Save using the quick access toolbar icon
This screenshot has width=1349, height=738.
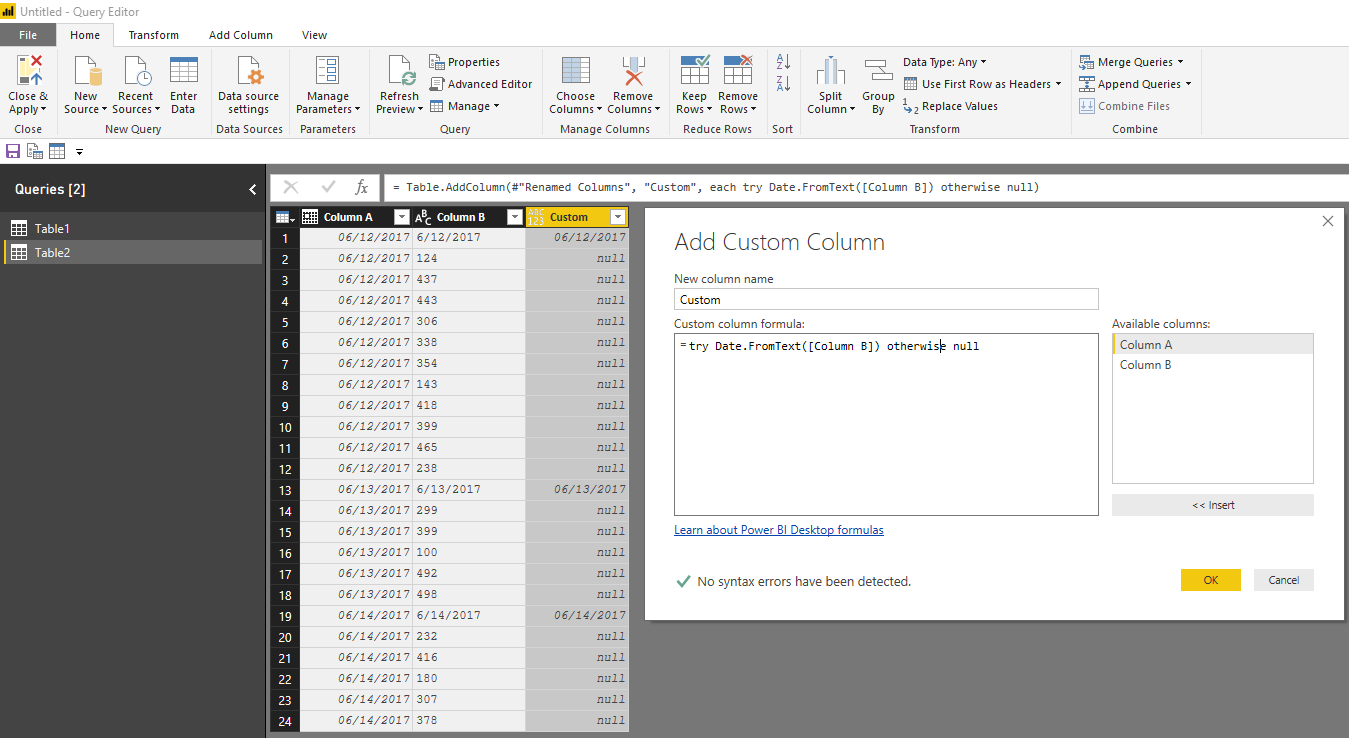13,151
